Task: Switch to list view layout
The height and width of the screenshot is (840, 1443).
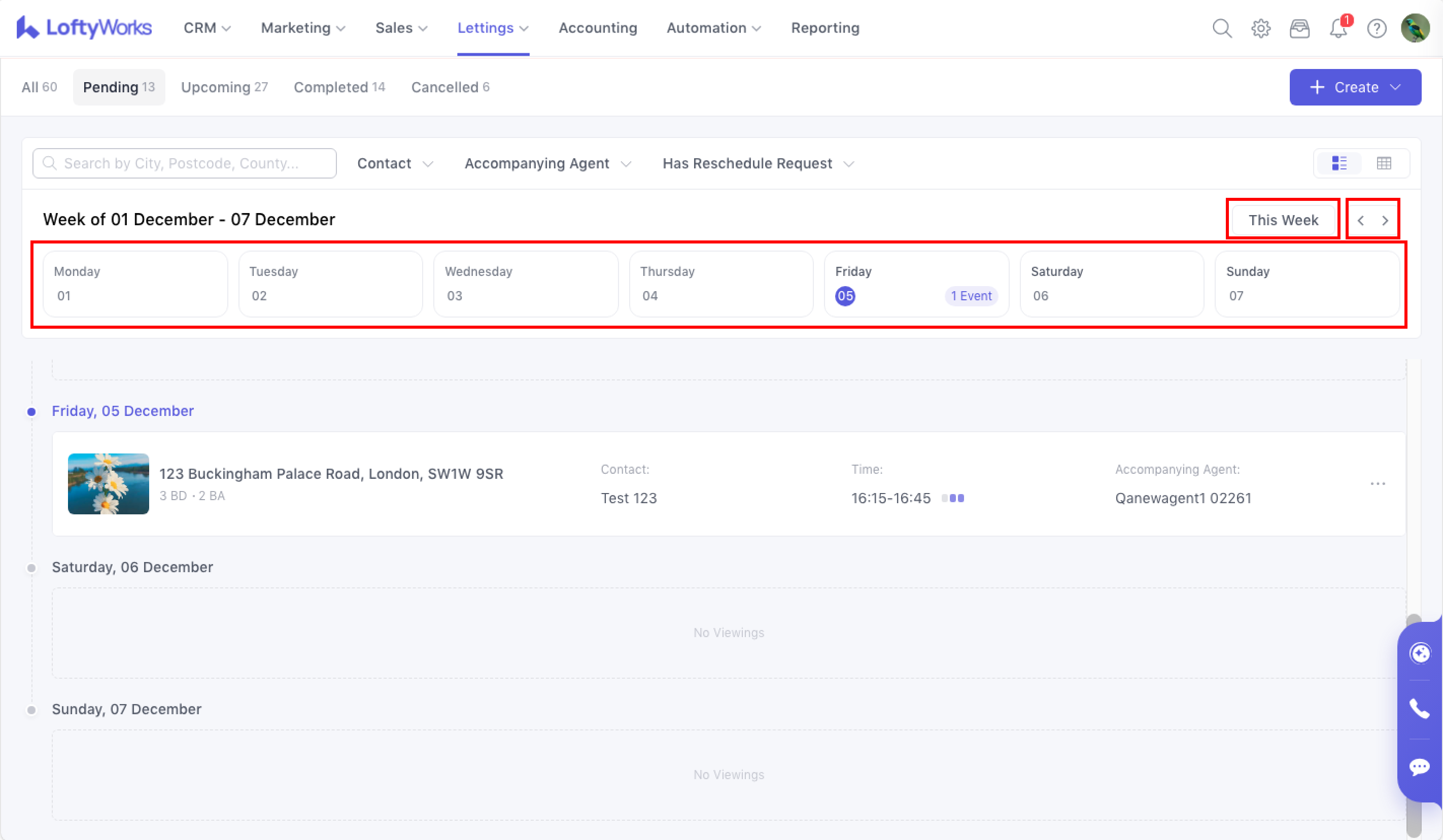Action: click(x=1339, y=163)
